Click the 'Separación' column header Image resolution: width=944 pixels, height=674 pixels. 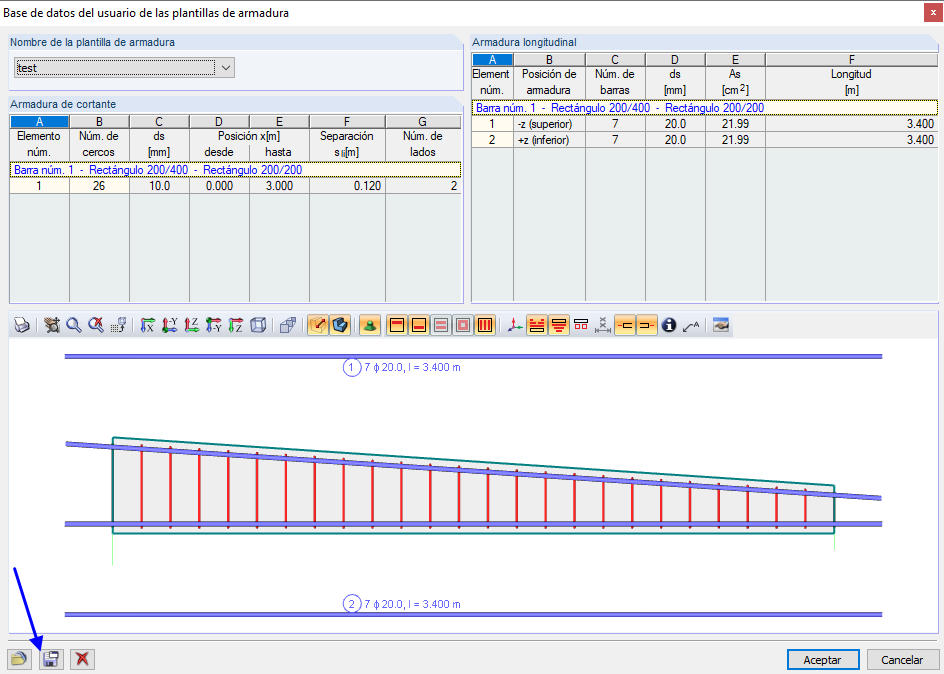[x=347, y=144]
